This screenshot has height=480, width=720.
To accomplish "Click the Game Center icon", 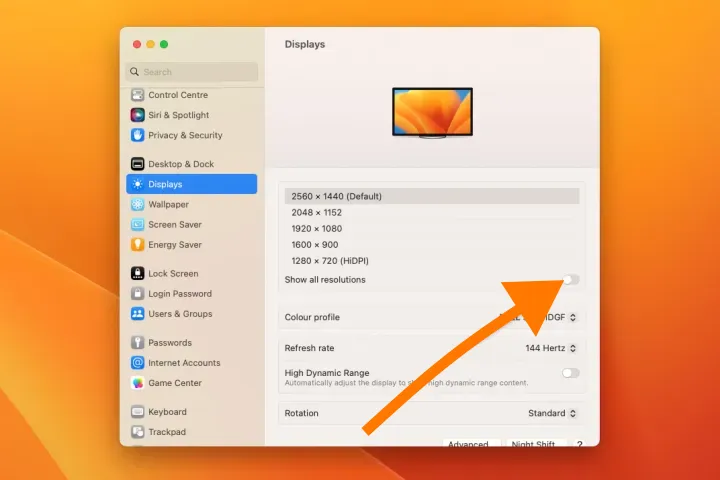I will pyautogui.click(x=137, y=383).
